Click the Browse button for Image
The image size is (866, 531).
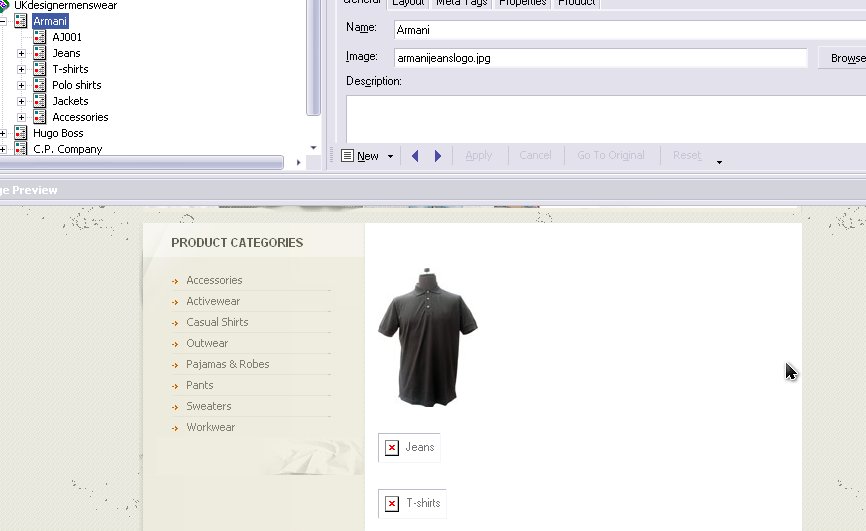843,58
